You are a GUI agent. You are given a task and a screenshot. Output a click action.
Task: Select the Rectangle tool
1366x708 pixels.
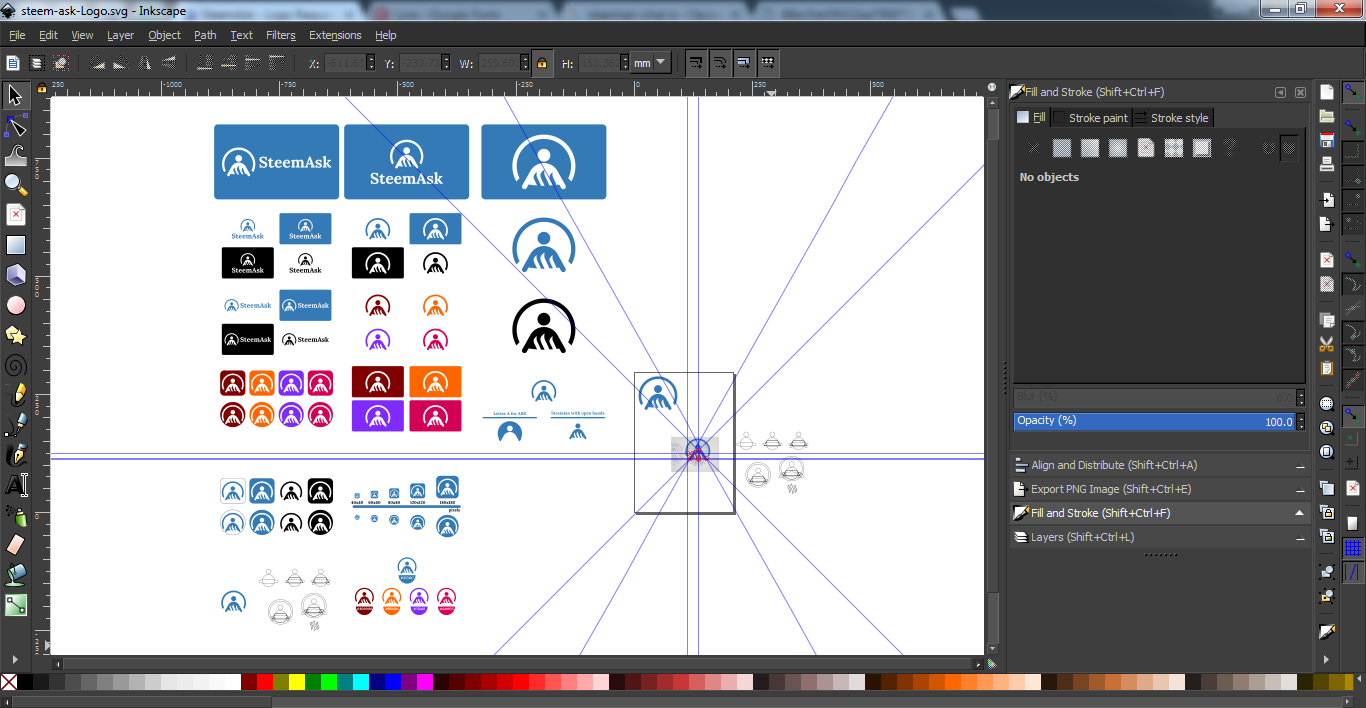[15, 245]
